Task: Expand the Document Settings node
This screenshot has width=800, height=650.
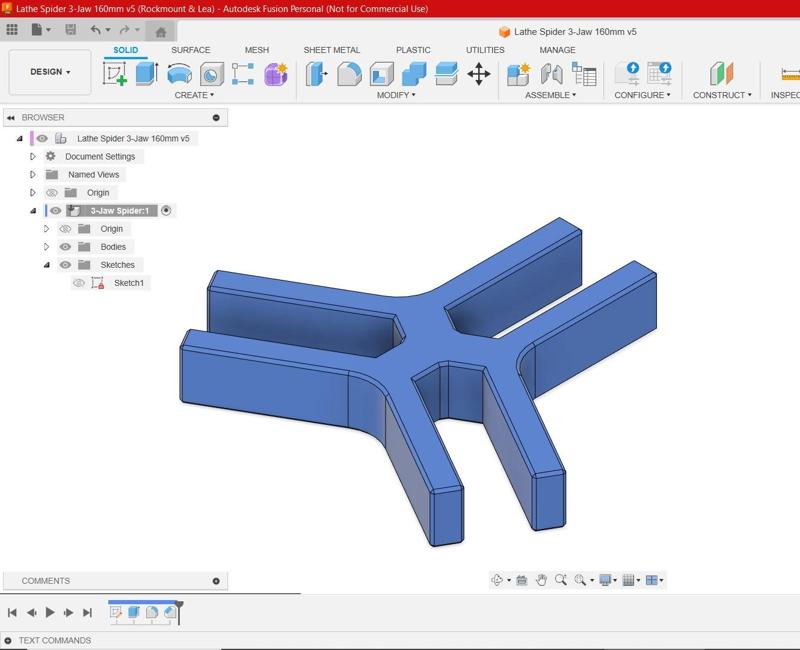Action: pos(33,157)
